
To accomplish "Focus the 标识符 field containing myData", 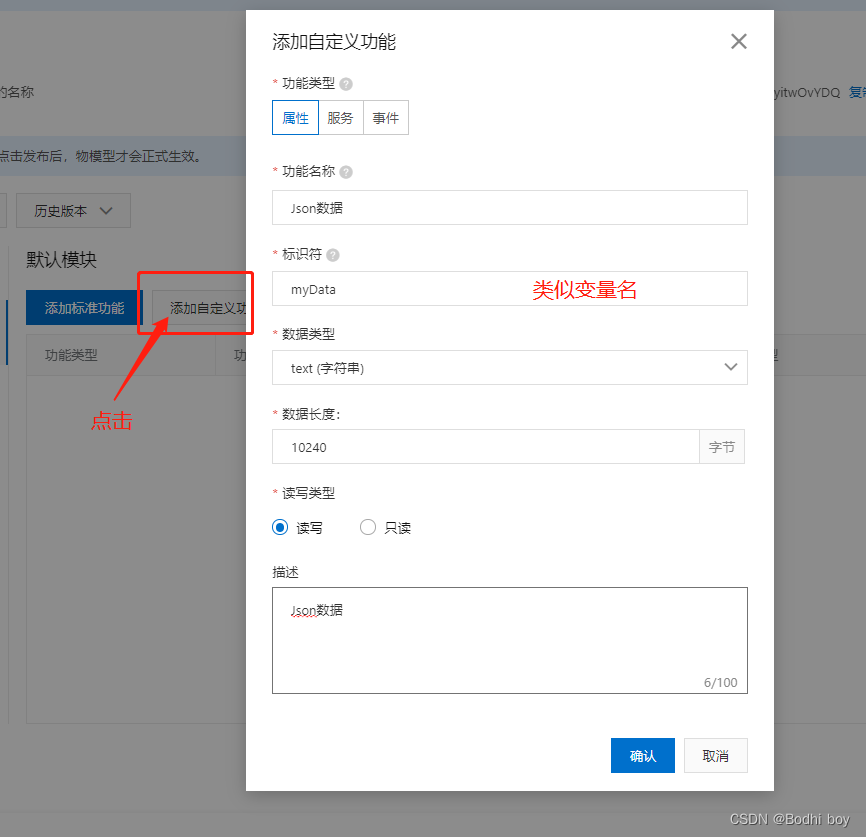I will coord(510,288).
